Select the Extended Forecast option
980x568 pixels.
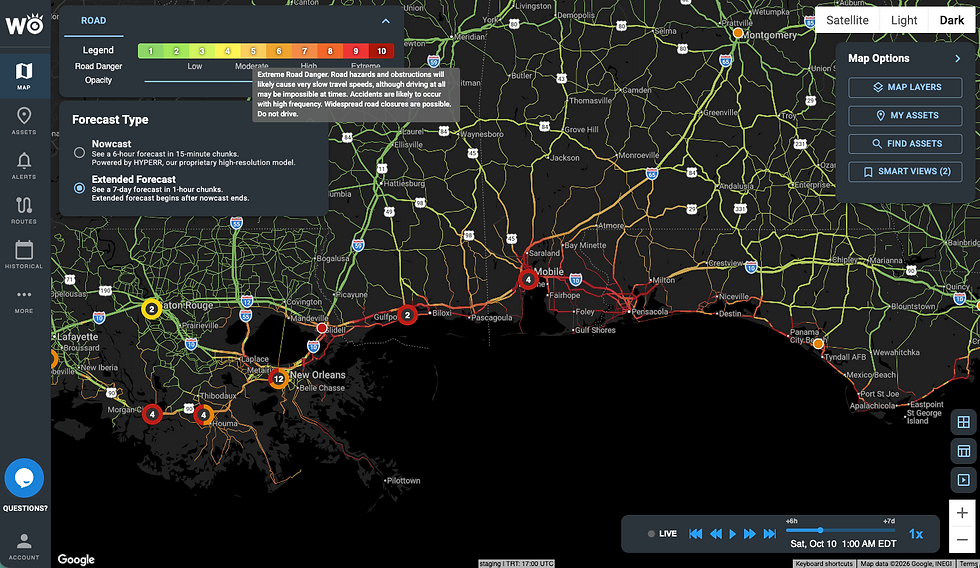click(x=79, y=187)
